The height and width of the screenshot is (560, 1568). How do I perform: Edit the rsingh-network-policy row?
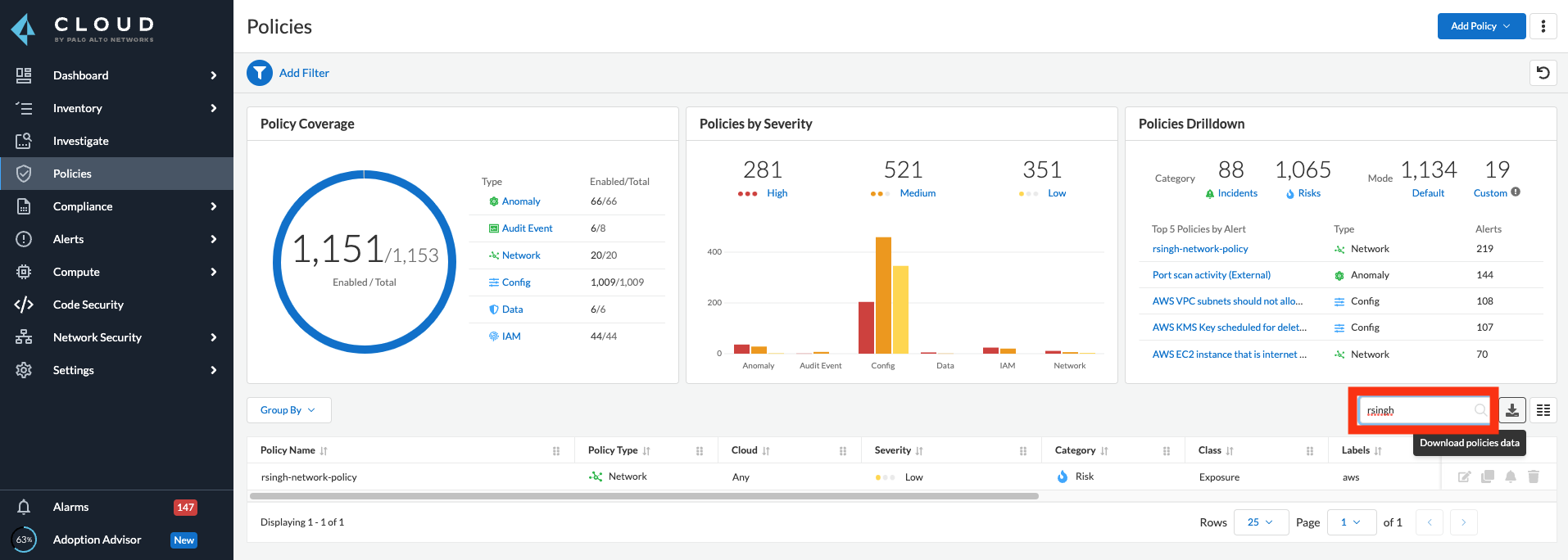[x=1464, y=476]
